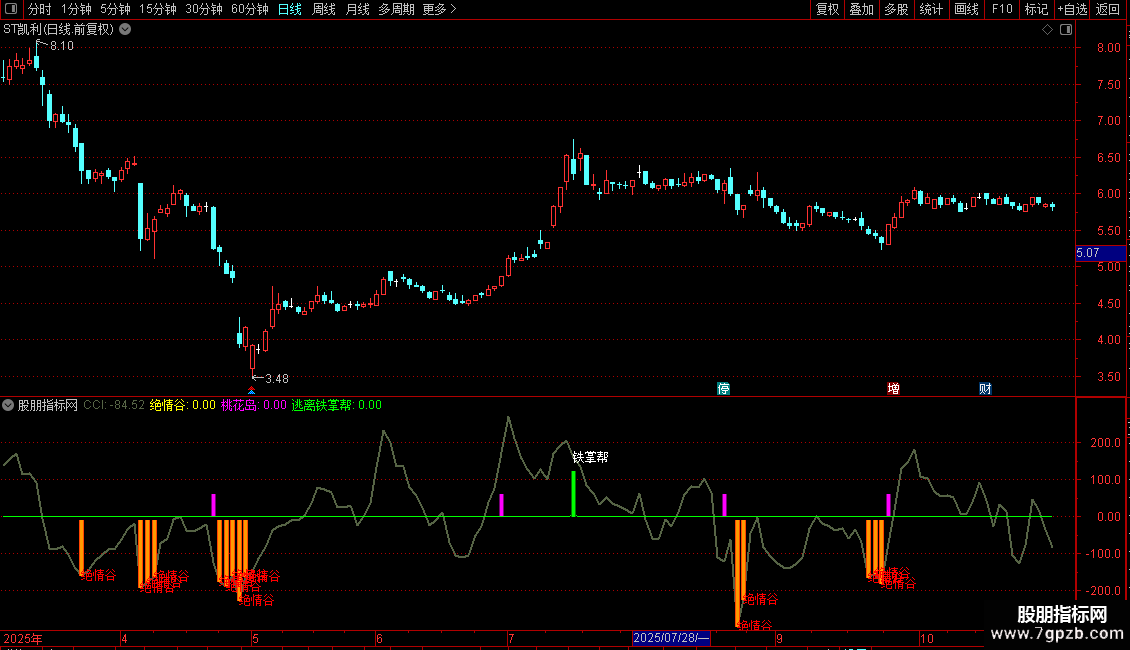The image size is (1130, 650).
Task: Click the 2025年 year label on timeline
Action: point(23,638)
